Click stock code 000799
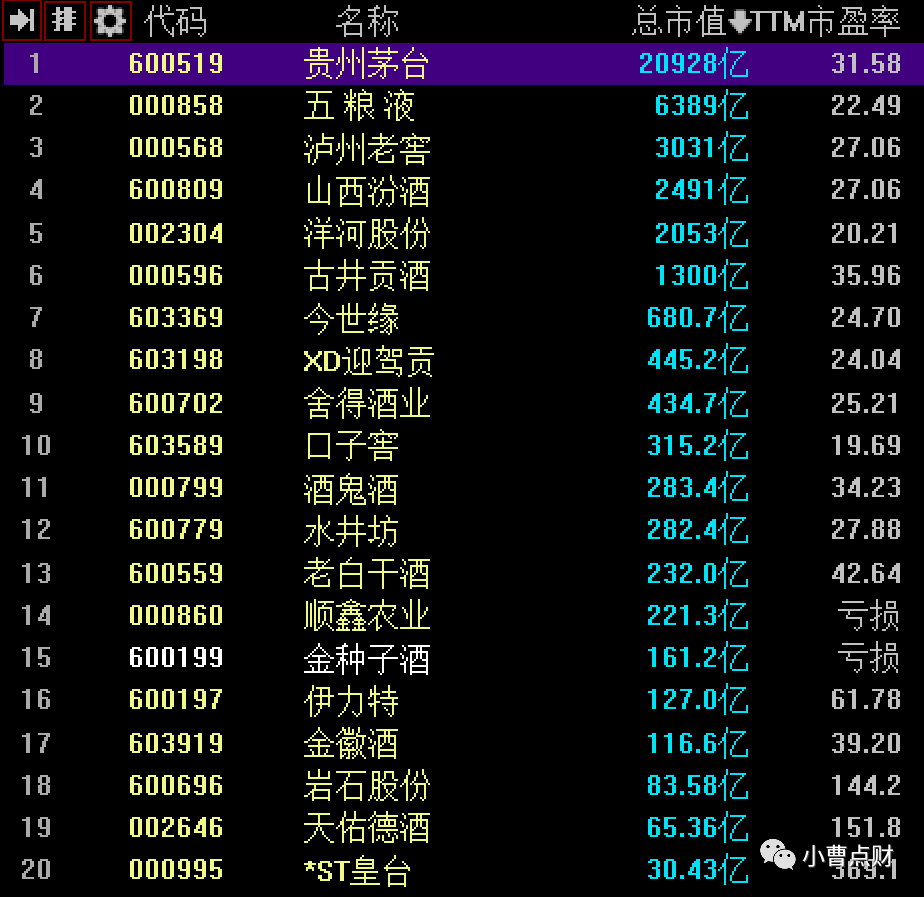The height and width of the screenshot is (897, 924). tap(176, 487)
